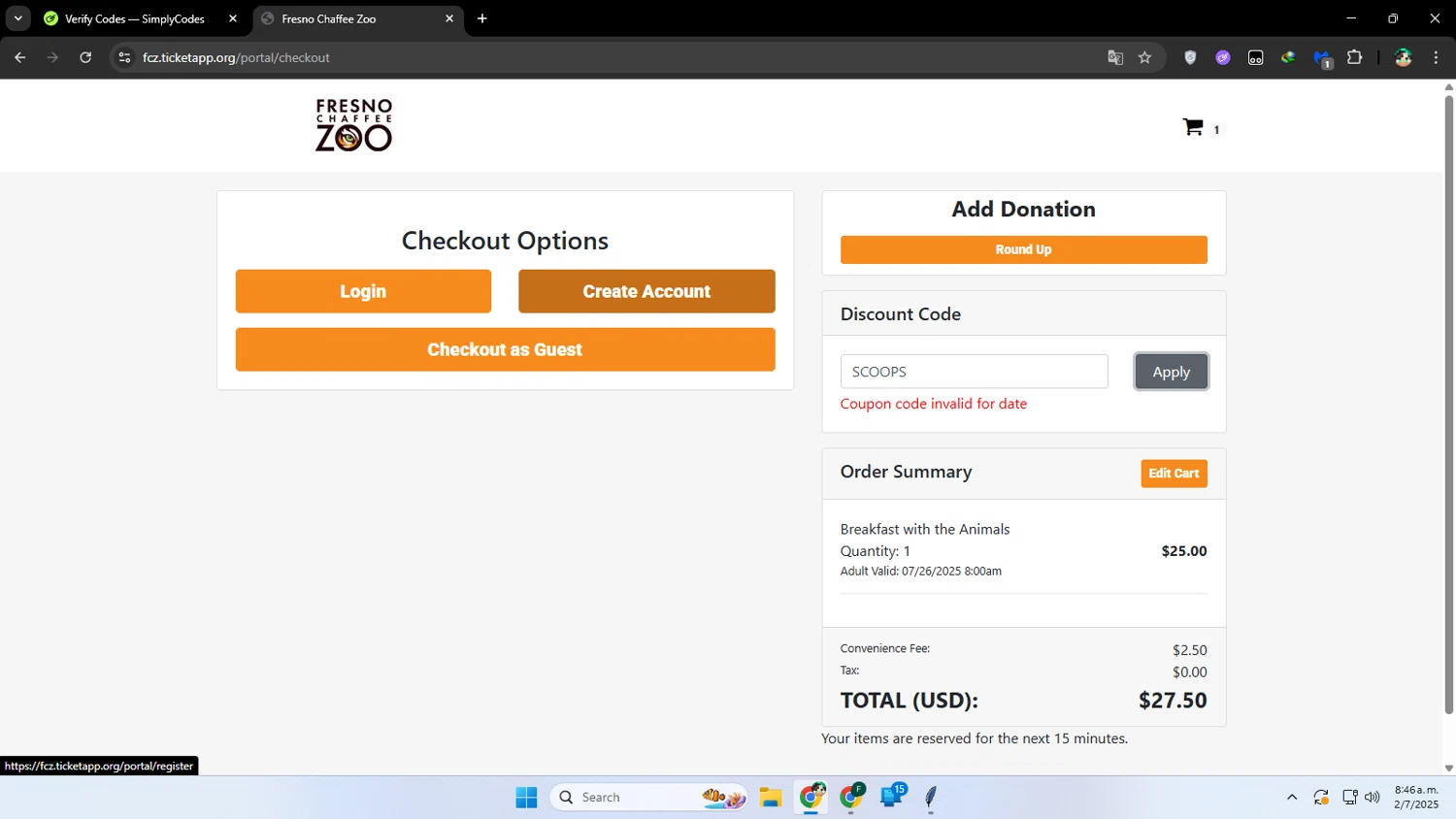Click the Edit Cart button

[x=1174, y=474]
